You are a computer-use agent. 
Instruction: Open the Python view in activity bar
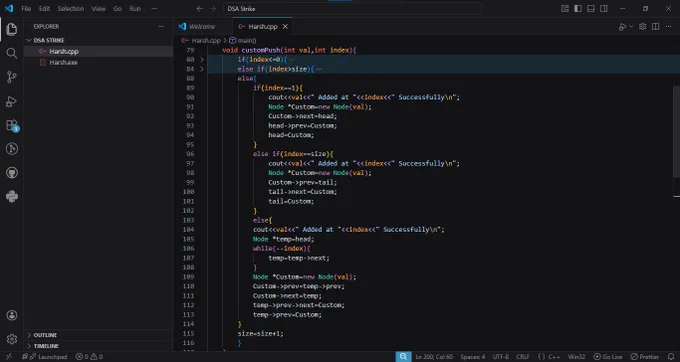(12, 197)
